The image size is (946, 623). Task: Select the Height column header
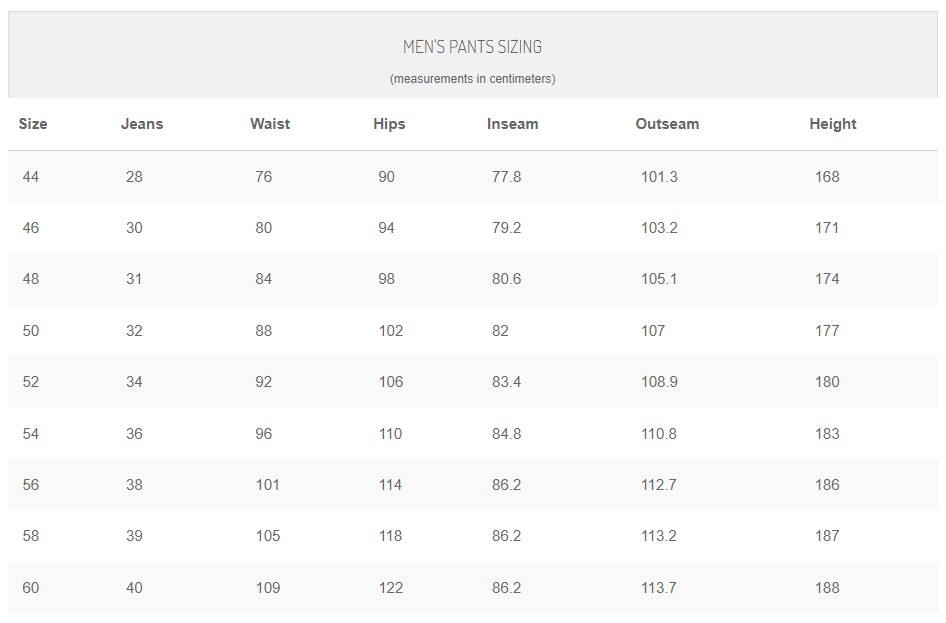click(x=833, y=124)
